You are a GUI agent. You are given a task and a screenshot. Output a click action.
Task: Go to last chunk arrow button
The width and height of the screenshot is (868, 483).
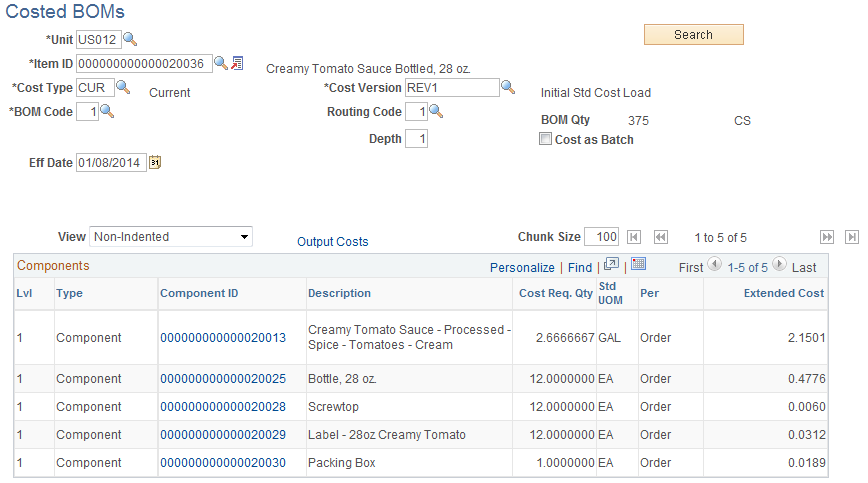pos(852,237)
